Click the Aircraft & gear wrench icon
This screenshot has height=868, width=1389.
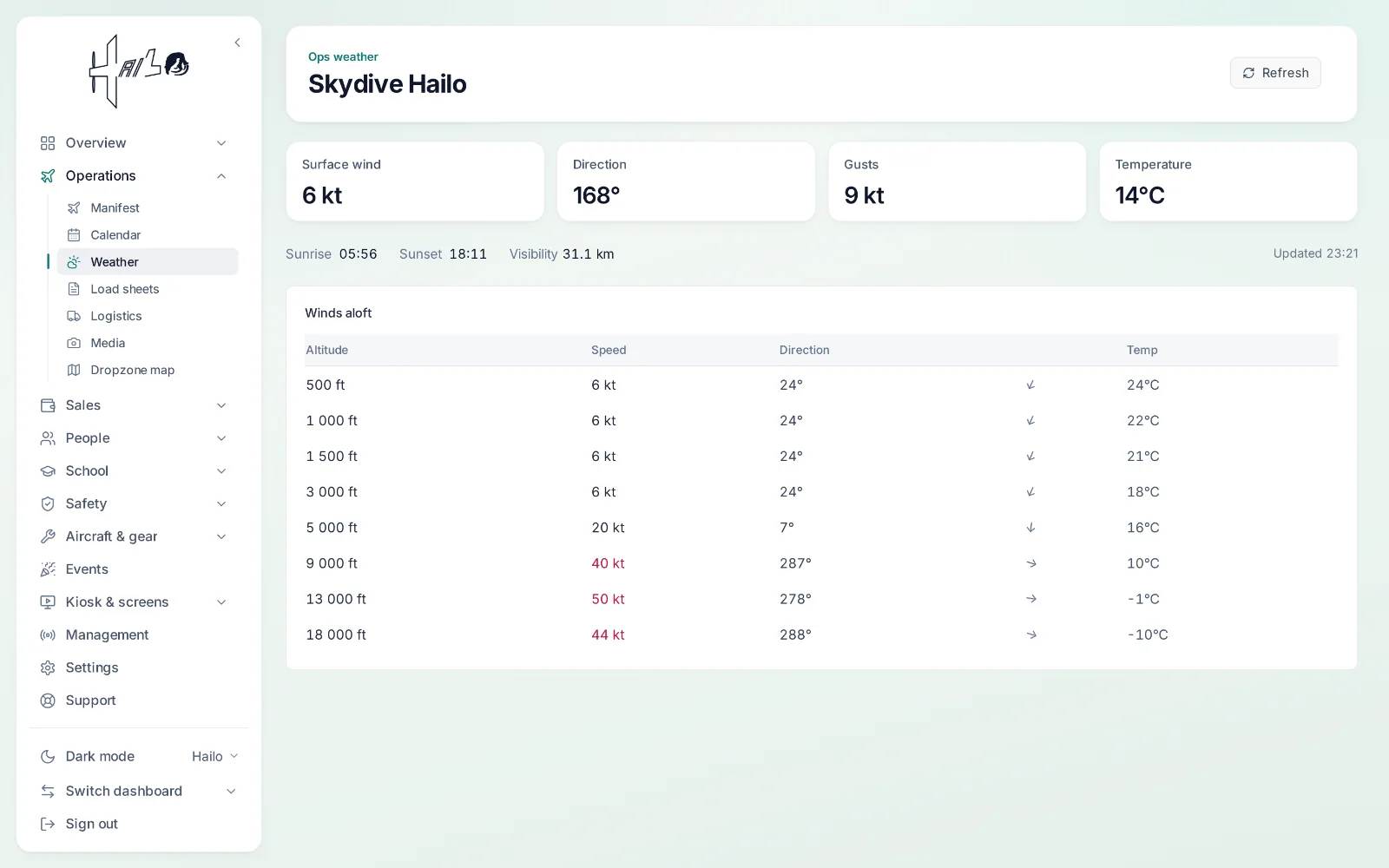tap(48, 536)
